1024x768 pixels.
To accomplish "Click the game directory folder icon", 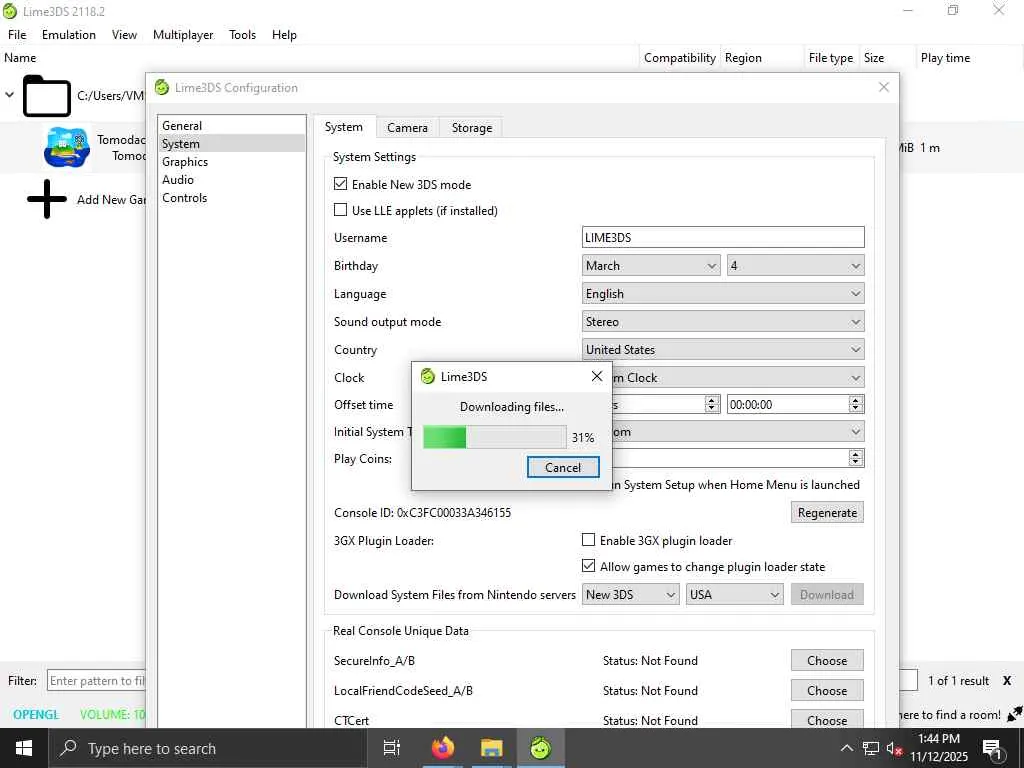I will [x=46, y=96].
